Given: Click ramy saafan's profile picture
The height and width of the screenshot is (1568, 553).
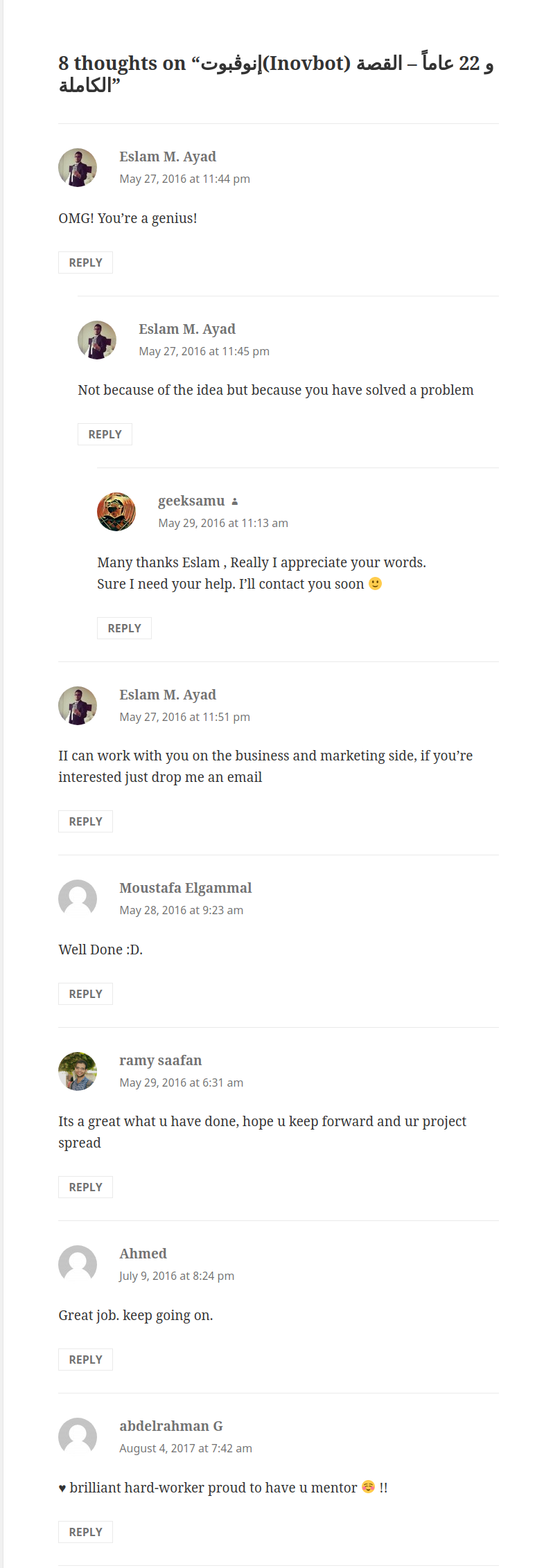Looking at the screenshot, I should 78,1071.
